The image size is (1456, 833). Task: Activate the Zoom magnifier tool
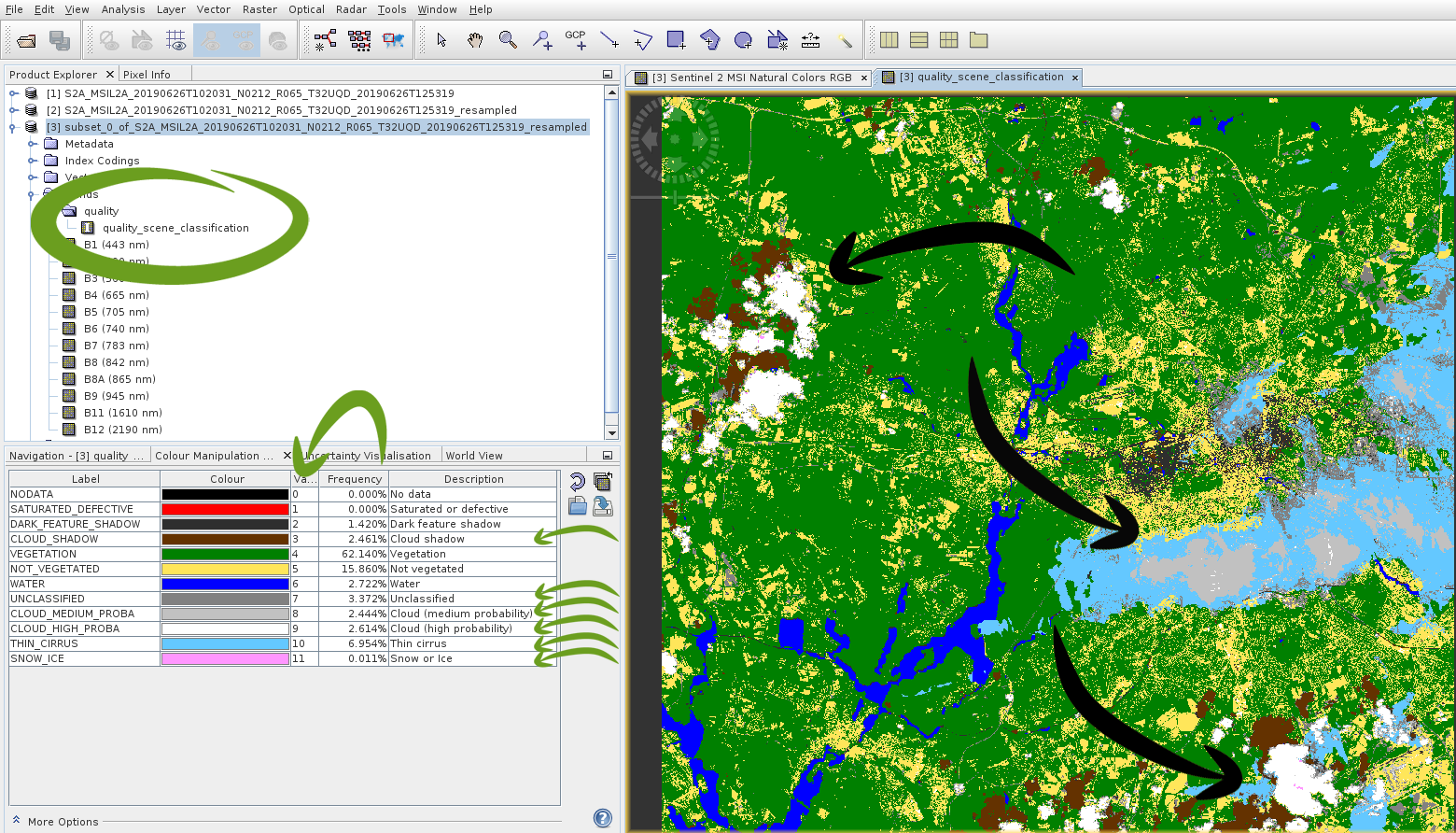pos(508,40)
